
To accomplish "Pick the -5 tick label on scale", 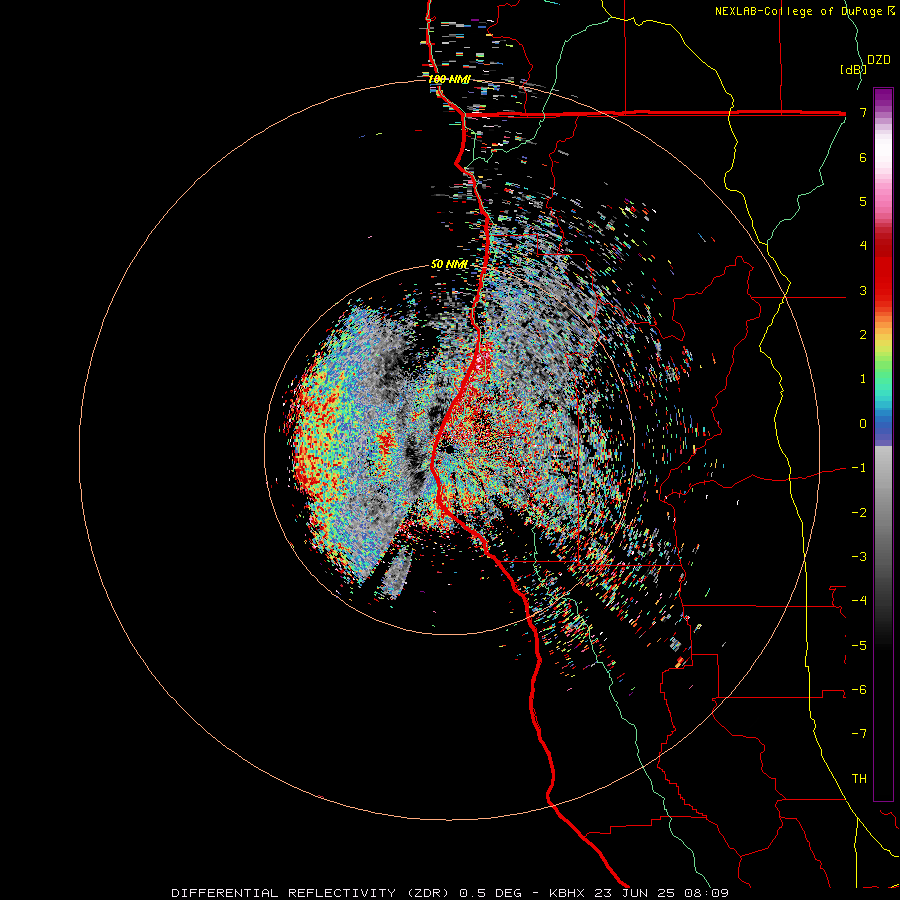I will (x=859, y=646).
